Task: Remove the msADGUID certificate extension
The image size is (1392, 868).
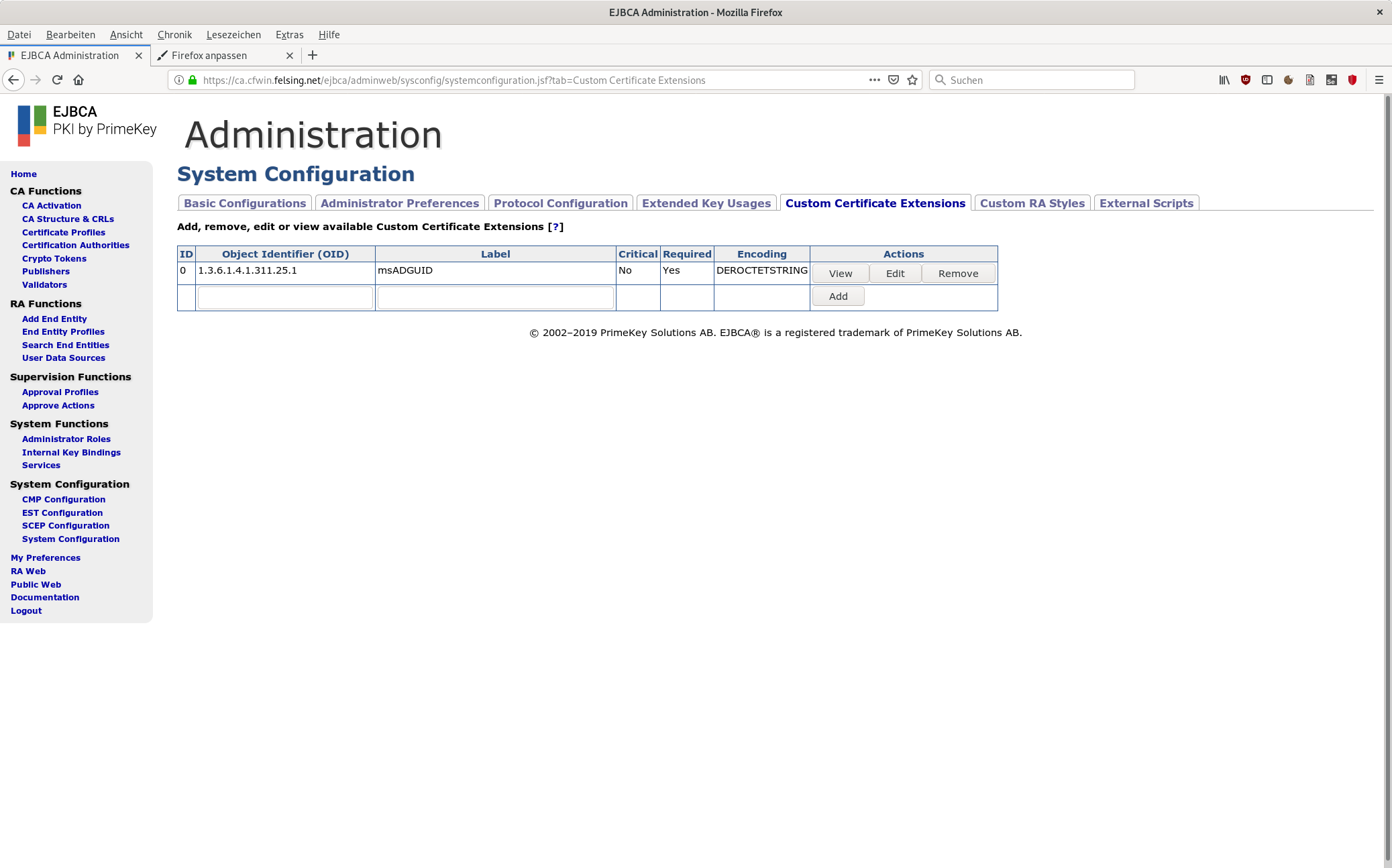Action: (x=958, y=274)
